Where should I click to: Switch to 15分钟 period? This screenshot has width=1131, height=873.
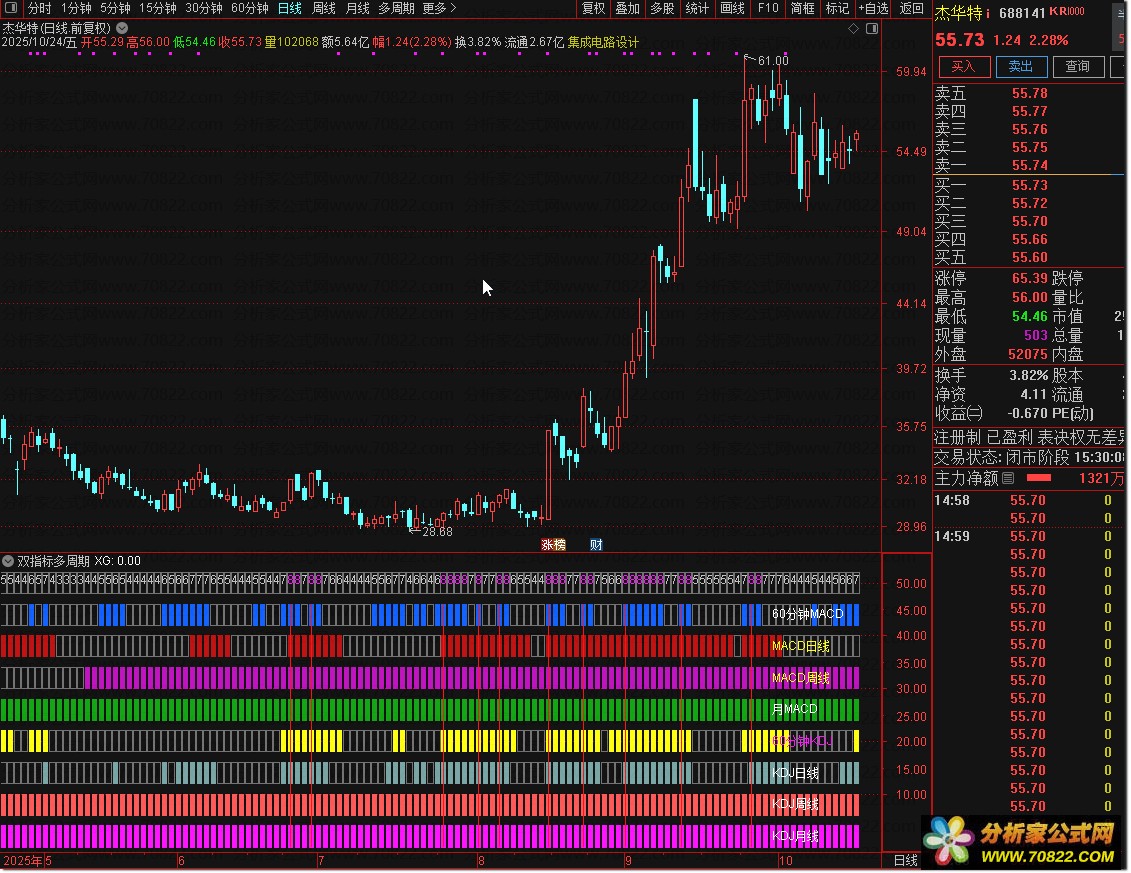pos(157,8)
